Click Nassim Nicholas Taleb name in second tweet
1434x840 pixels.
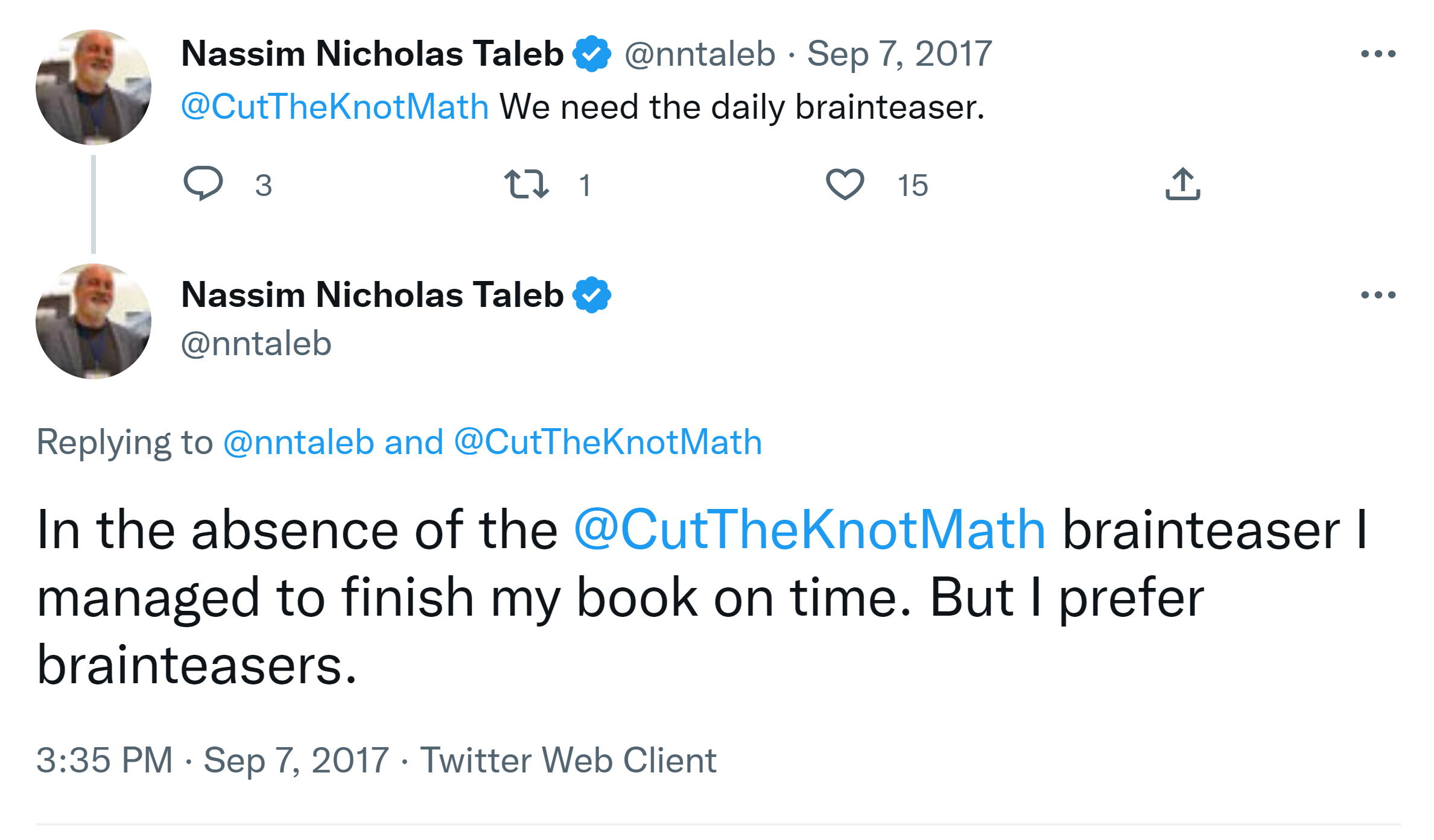tap(372, 295)
